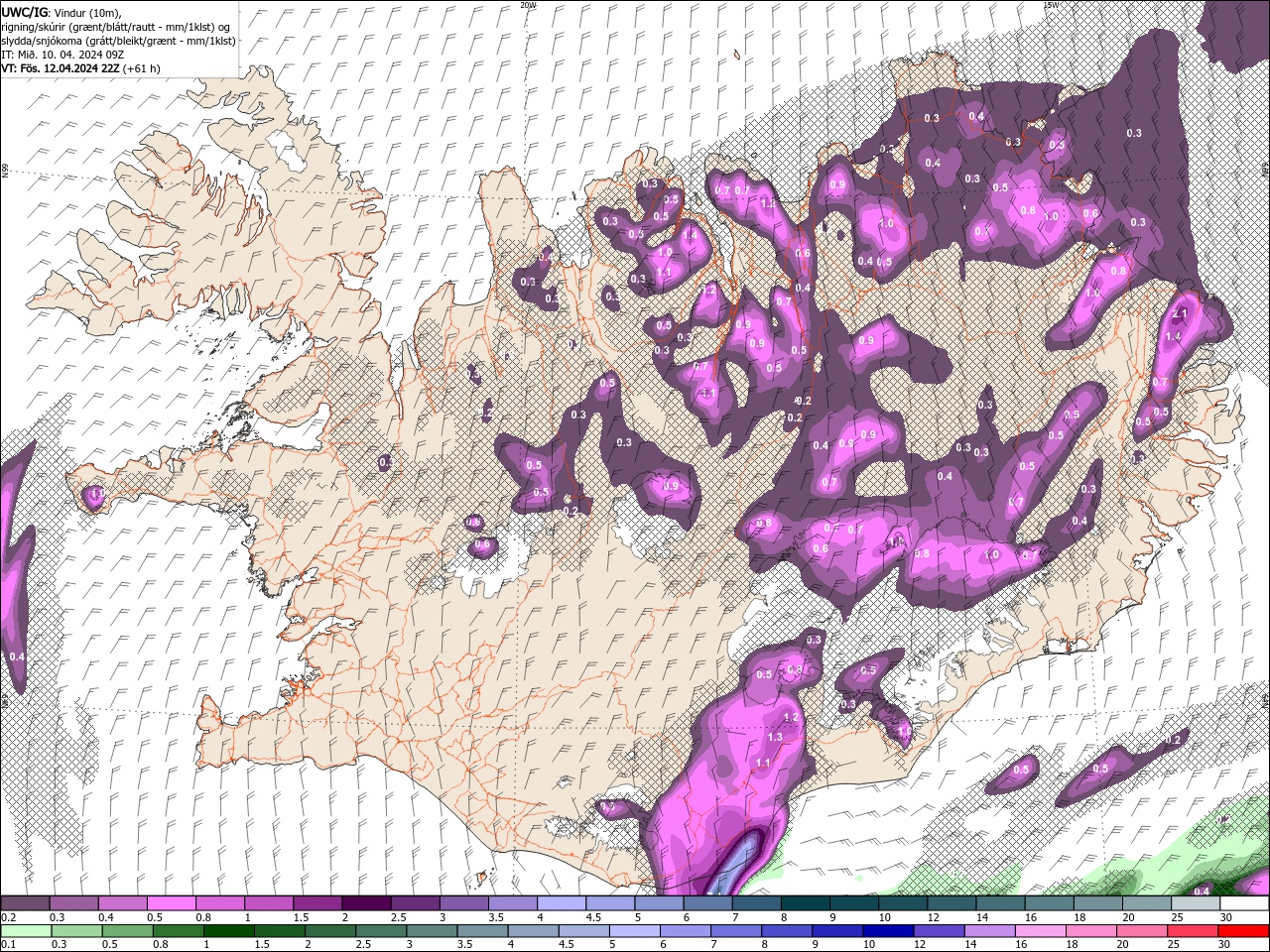Select the 'slydda/snjókoma' legend description line
Viewport: 1270px width, 952px height.
tap(118, 41)
